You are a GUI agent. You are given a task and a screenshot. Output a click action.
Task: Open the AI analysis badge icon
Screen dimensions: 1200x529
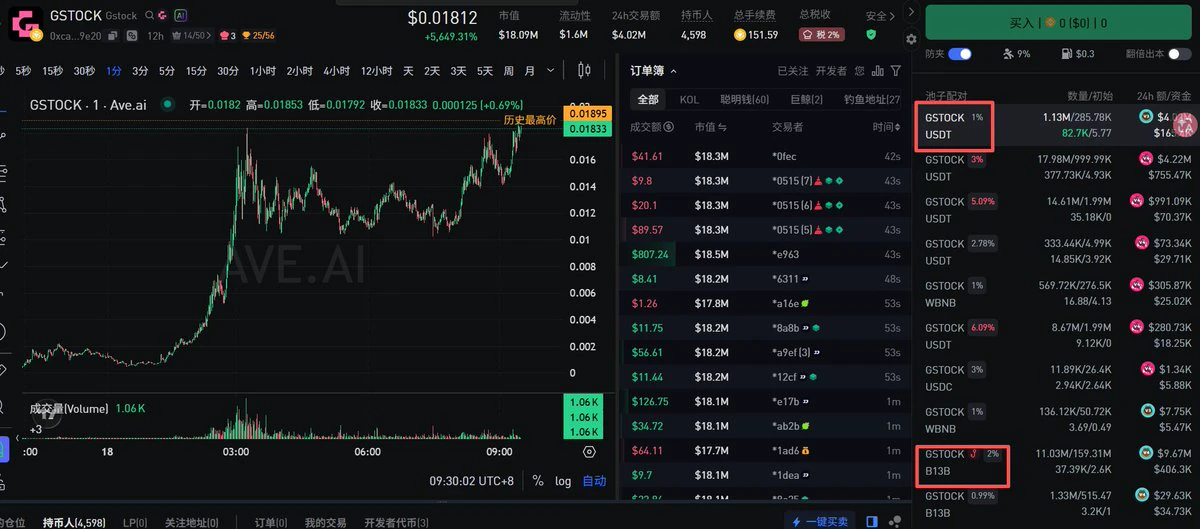pos(180,16)
